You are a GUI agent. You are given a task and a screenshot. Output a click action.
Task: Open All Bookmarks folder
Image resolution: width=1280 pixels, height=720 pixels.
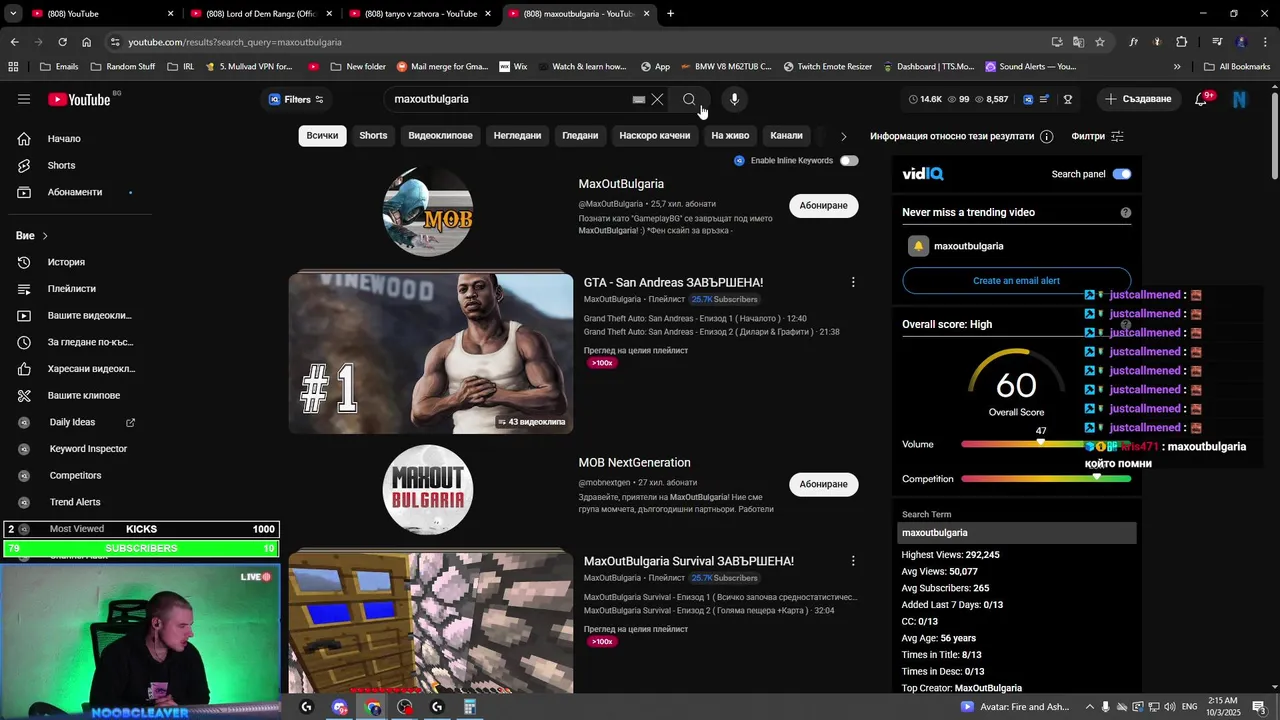pyautogui.click(x=1237, y=67)
